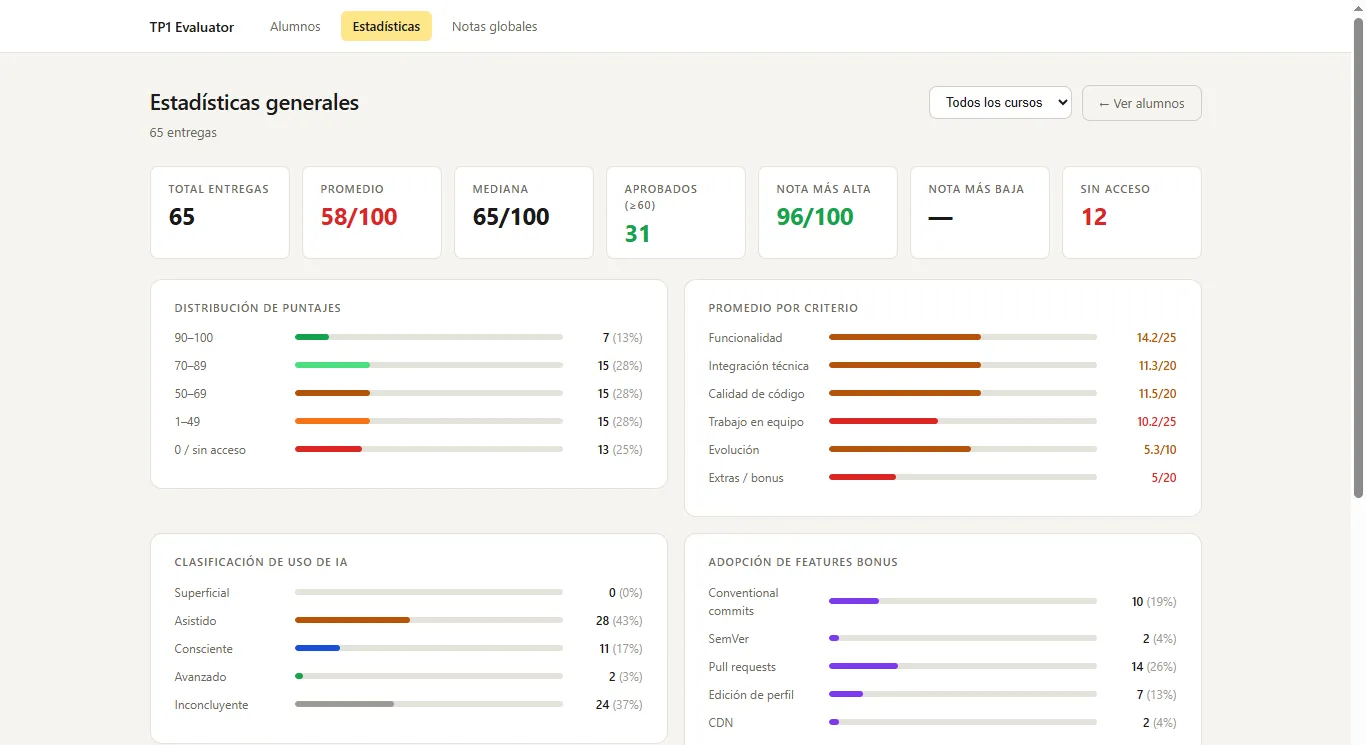1366x745 pixels.
Task: Click the 50–69 row label
Action: (x=191, y=393)
